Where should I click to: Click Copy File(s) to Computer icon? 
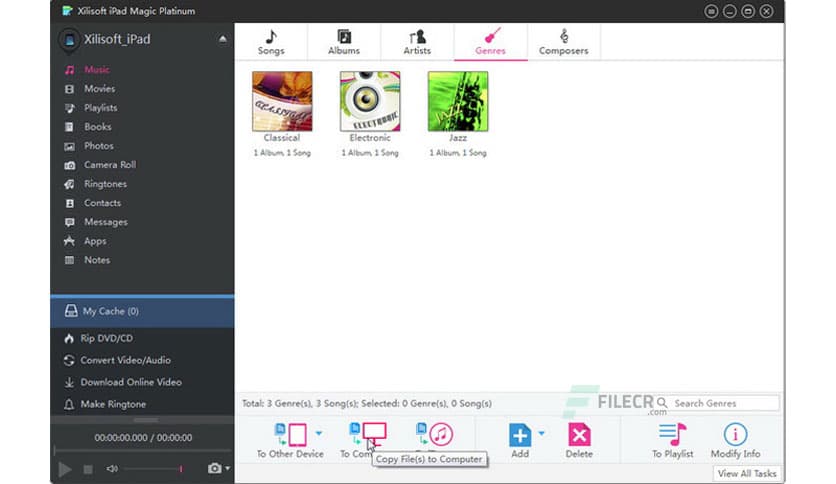[368, 434]
